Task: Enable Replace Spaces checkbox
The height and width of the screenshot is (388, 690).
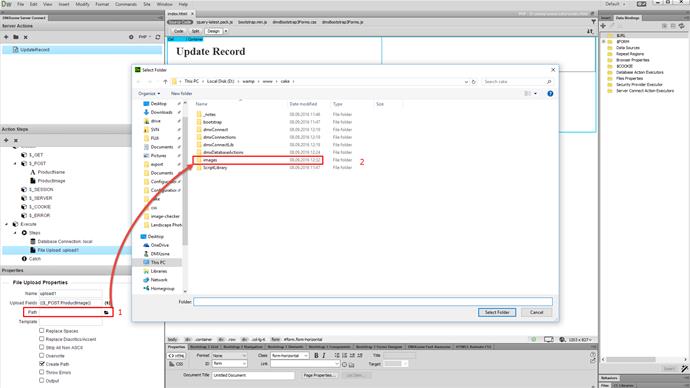Action: click(x=42, y=330)
